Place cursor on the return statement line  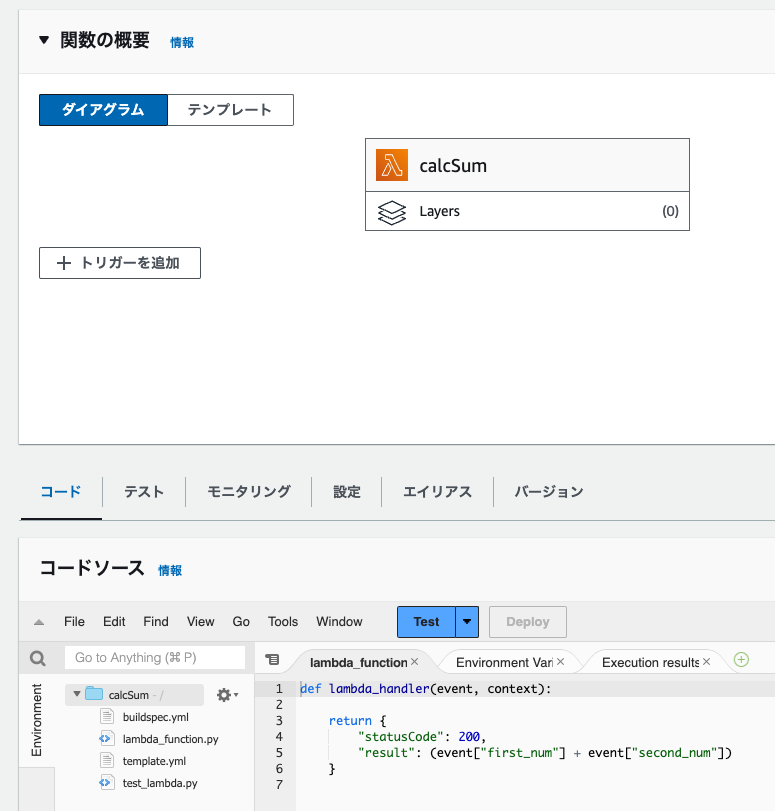(x=357, y=720)
